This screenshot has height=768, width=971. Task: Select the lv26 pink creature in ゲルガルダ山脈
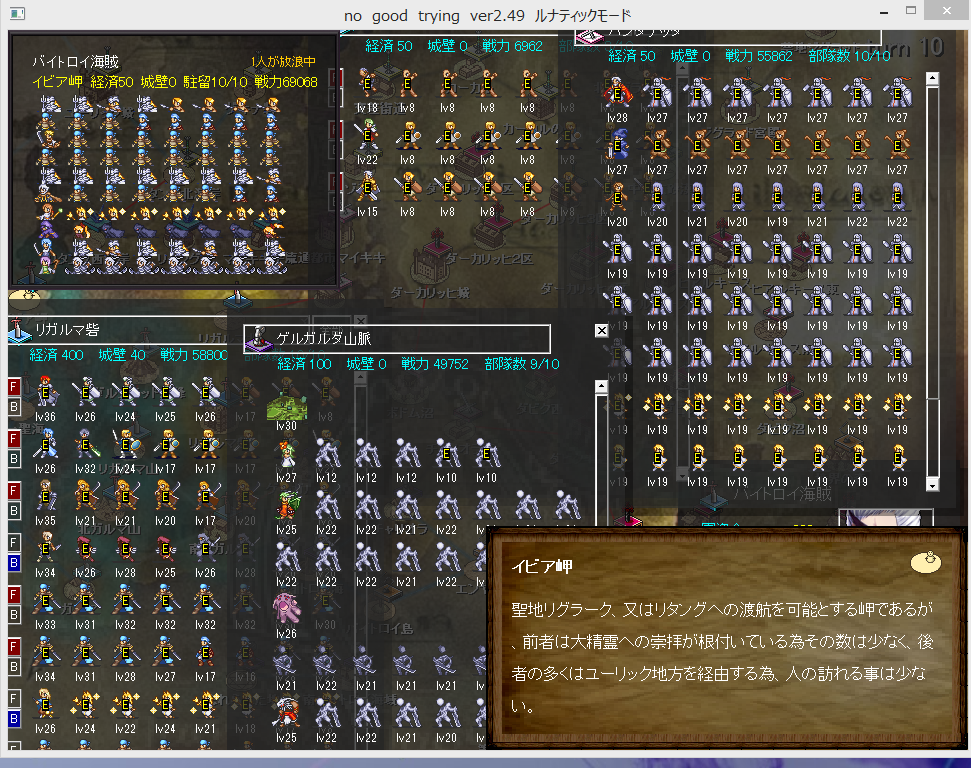(286, 608)
